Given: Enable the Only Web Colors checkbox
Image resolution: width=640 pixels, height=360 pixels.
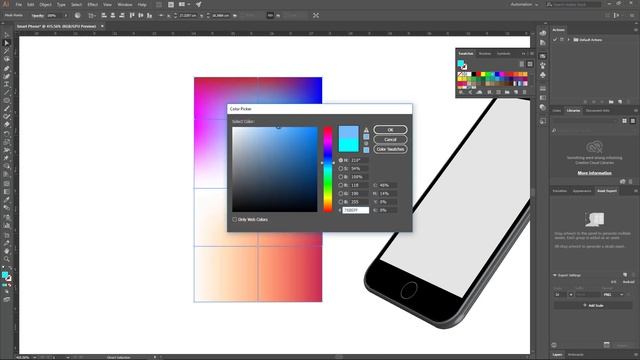Looking at the screenshot, I should (235, 220).
